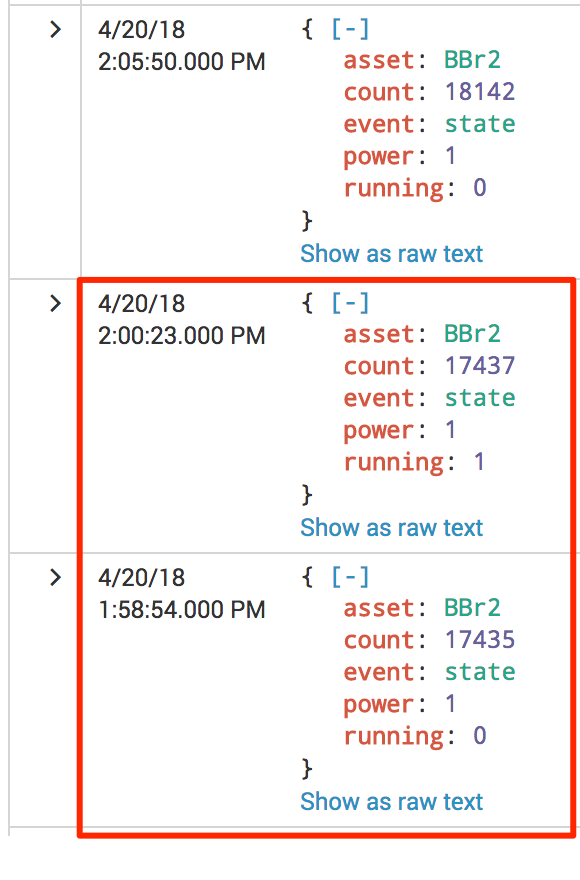Select asset value BBr2 in top event
Viewport: 580px width, 880px height.
(472, 60)
